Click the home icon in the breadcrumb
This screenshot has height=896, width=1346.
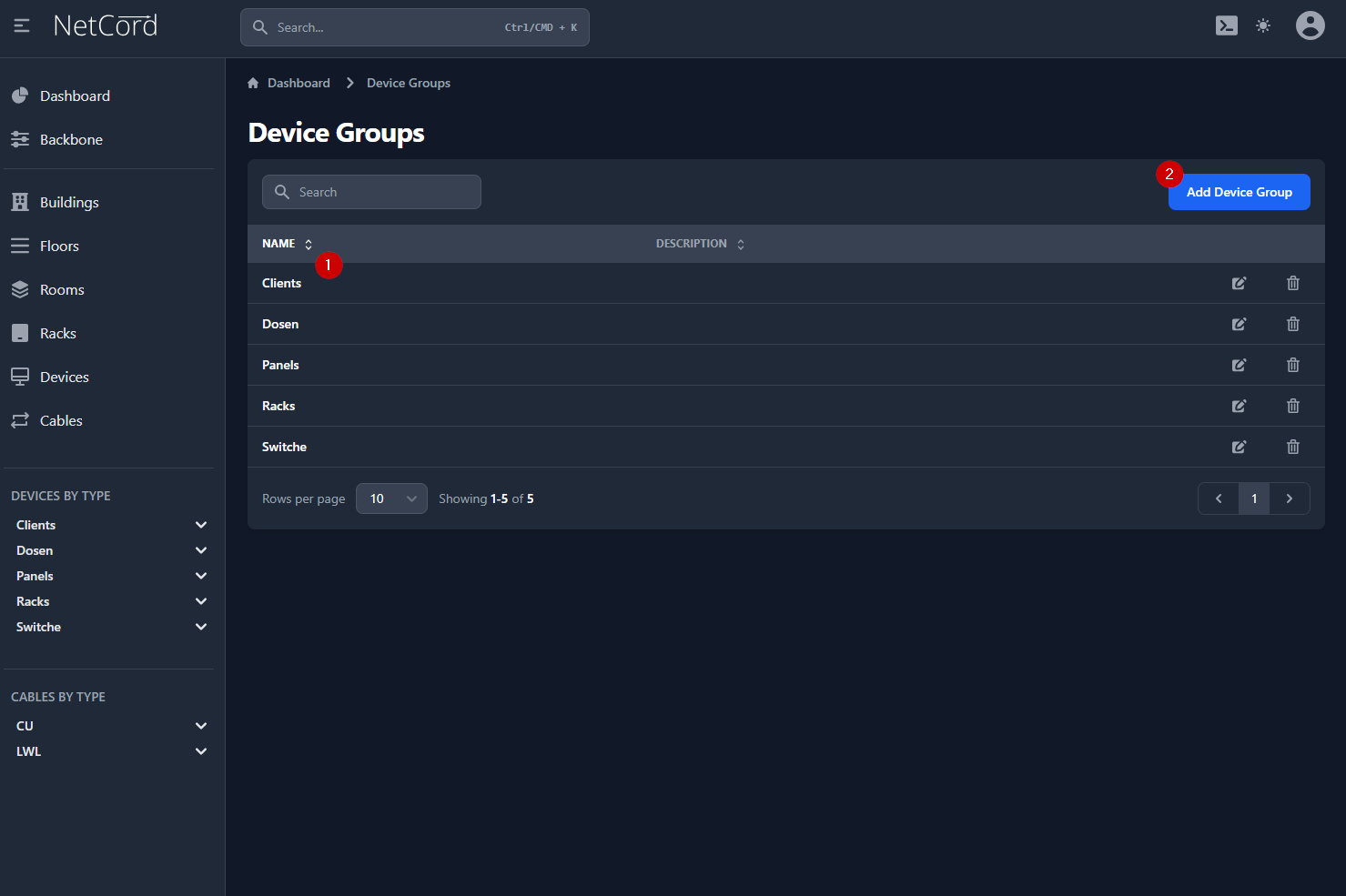tap(253, 83)
